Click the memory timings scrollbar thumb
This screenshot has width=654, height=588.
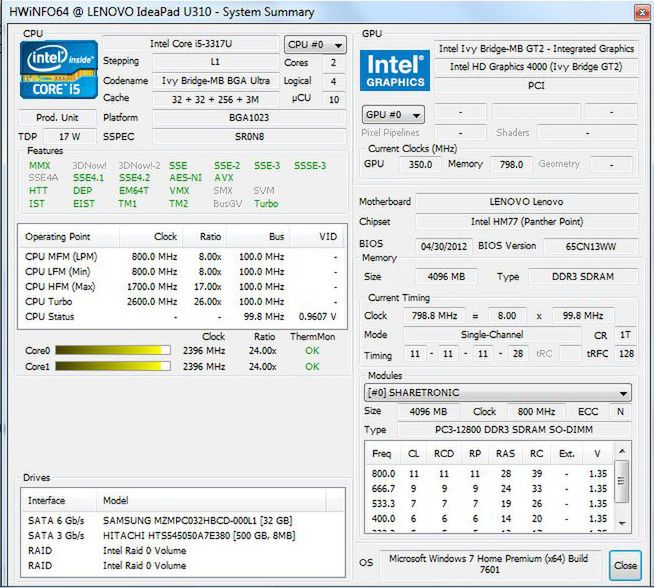pyautogui.click(x=621, y=481)
